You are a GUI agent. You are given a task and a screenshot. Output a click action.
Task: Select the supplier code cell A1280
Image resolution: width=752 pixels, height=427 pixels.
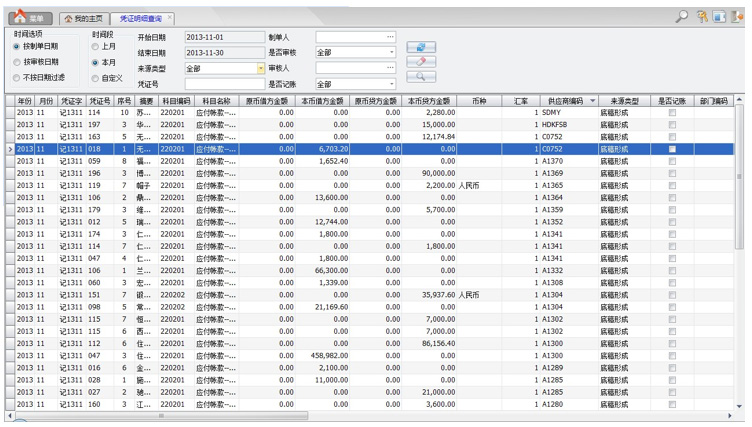569,404
